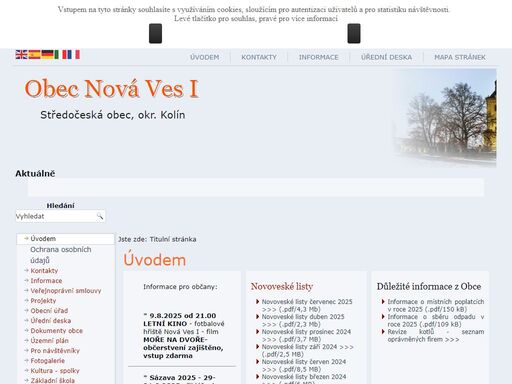Open Informace in the sidebar menu
The height and width of the screenshot is (384, 512).
point(46,281)
